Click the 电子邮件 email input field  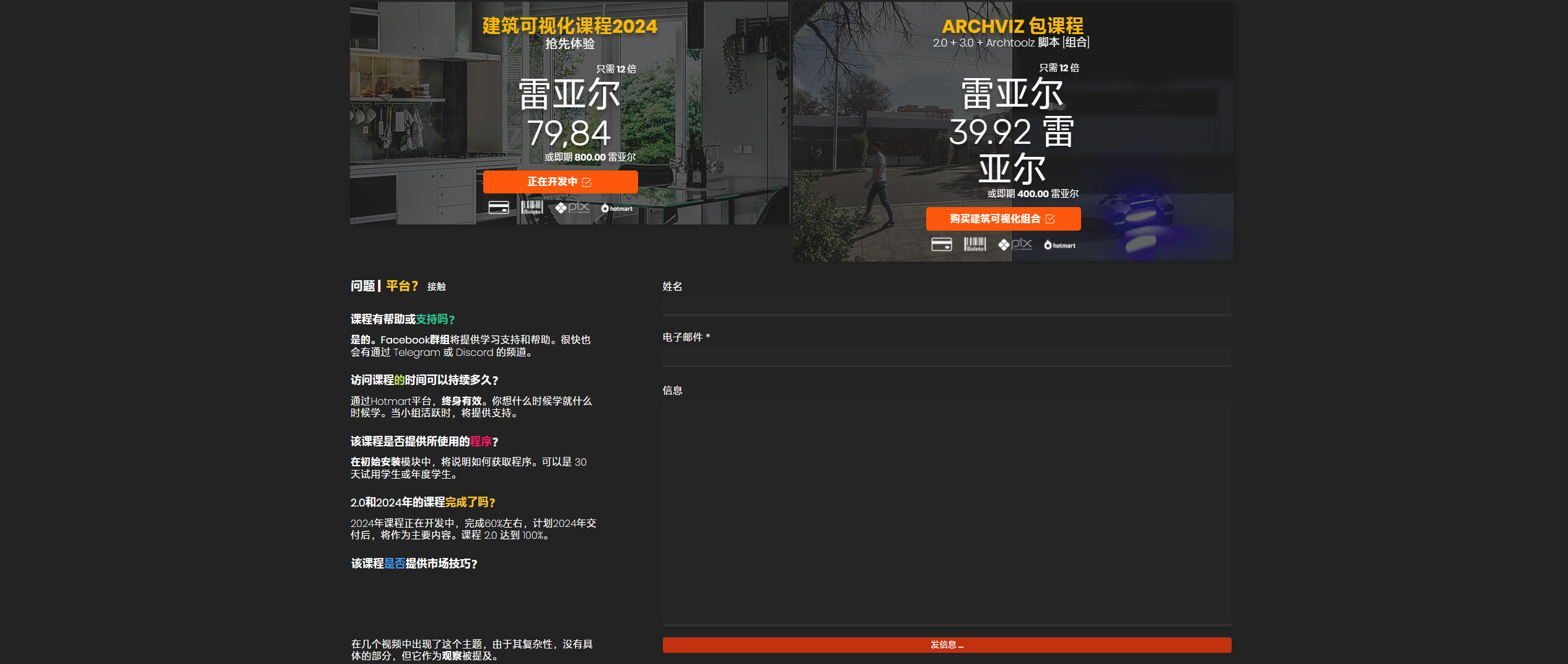point(947,357)
